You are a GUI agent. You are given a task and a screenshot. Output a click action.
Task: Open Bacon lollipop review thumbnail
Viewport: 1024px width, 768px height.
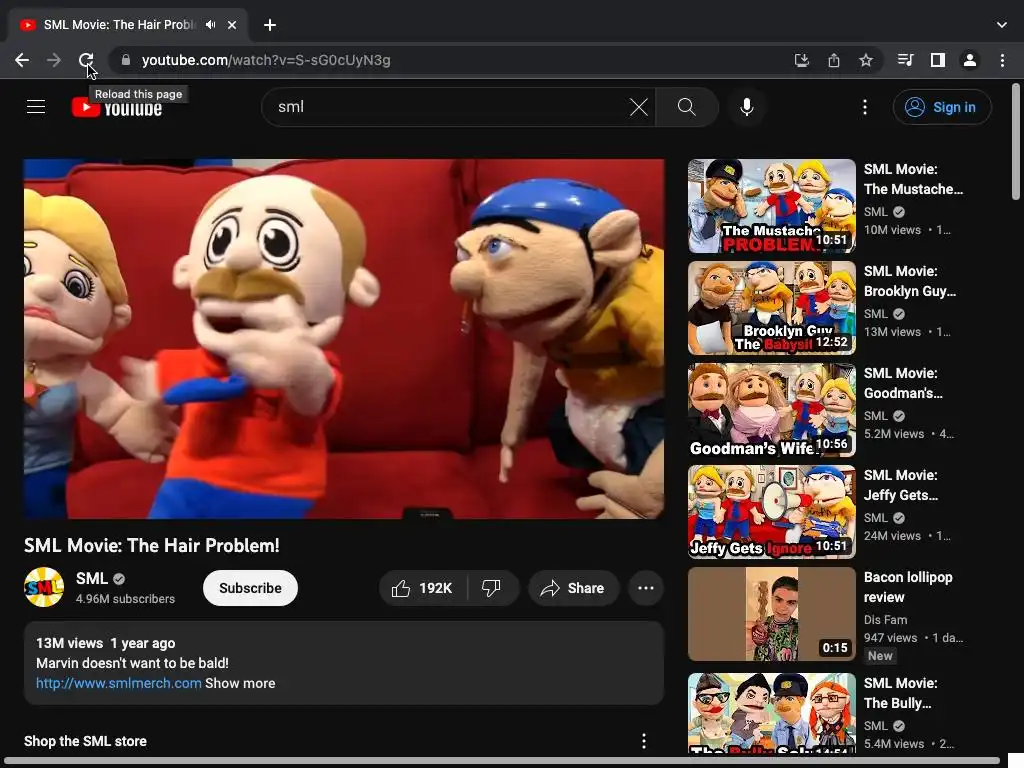(x=771, y=613)
